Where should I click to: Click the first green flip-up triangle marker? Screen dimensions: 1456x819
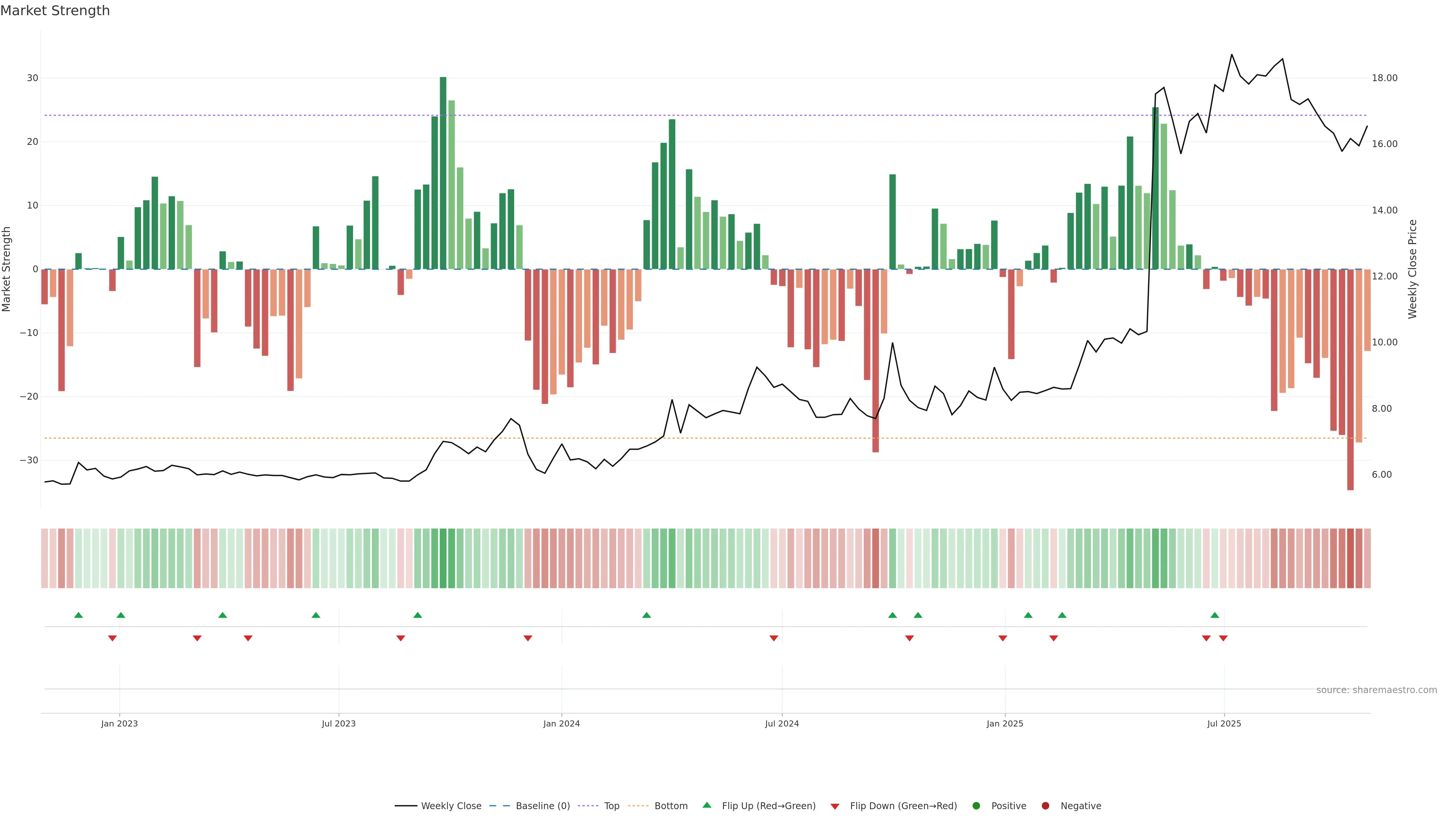click(78, 615)
